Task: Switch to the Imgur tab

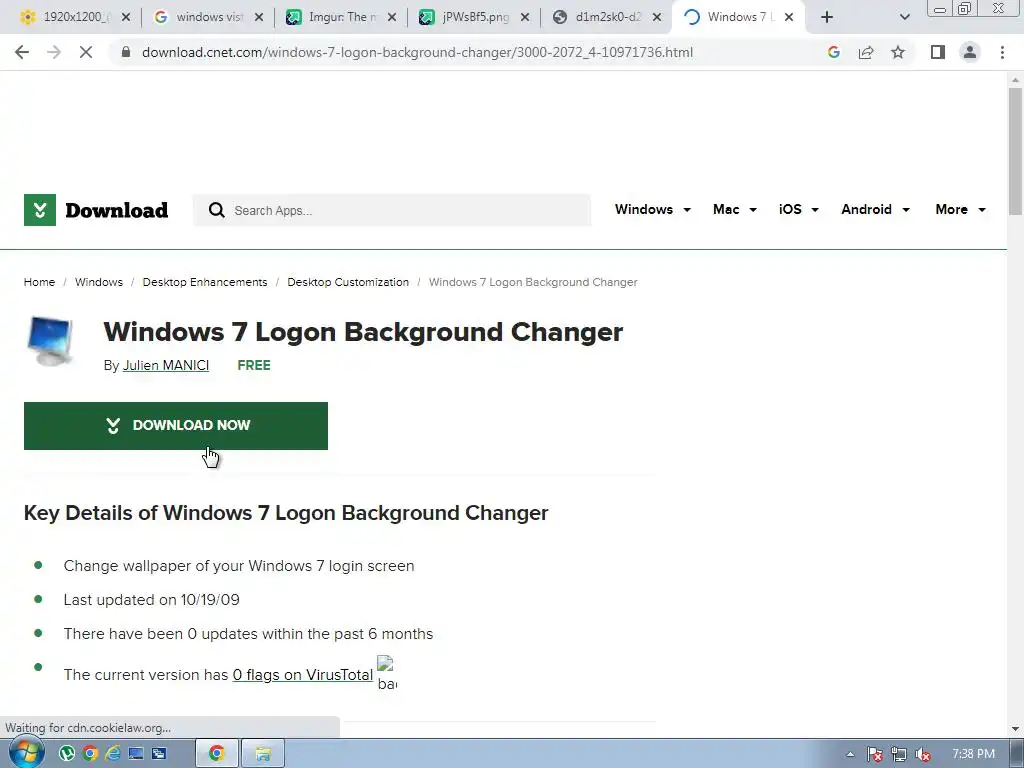Action: coord(342,17)
